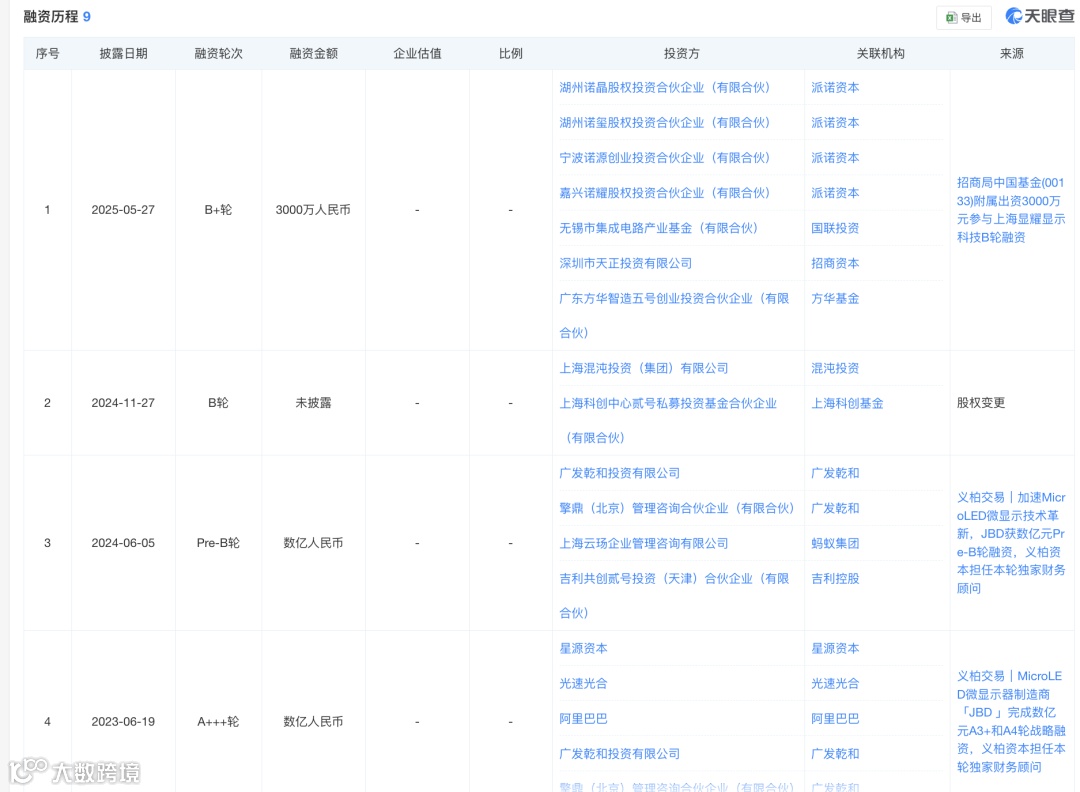This screenshot has width=1080, height=792.
Task: Open investor 光速光合 link
Action: 583,684
